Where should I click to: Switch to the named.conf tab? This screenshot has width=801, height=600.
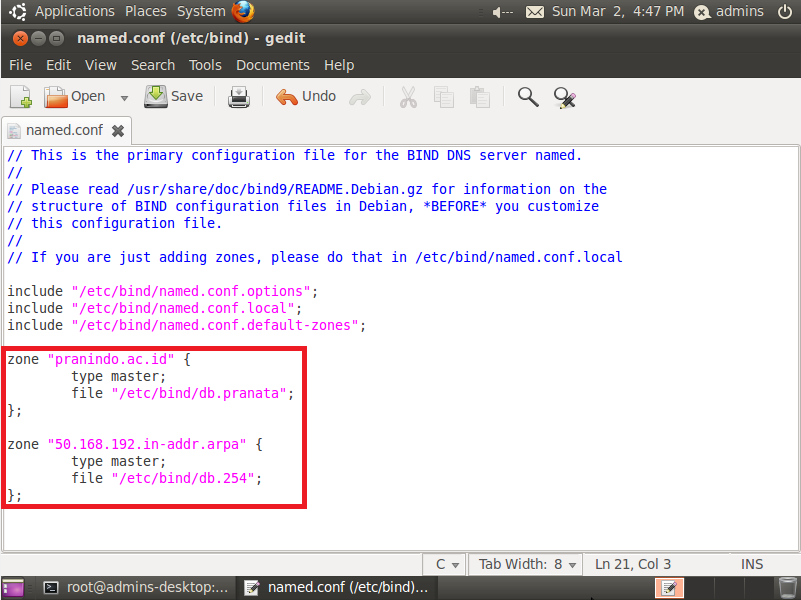62,130
